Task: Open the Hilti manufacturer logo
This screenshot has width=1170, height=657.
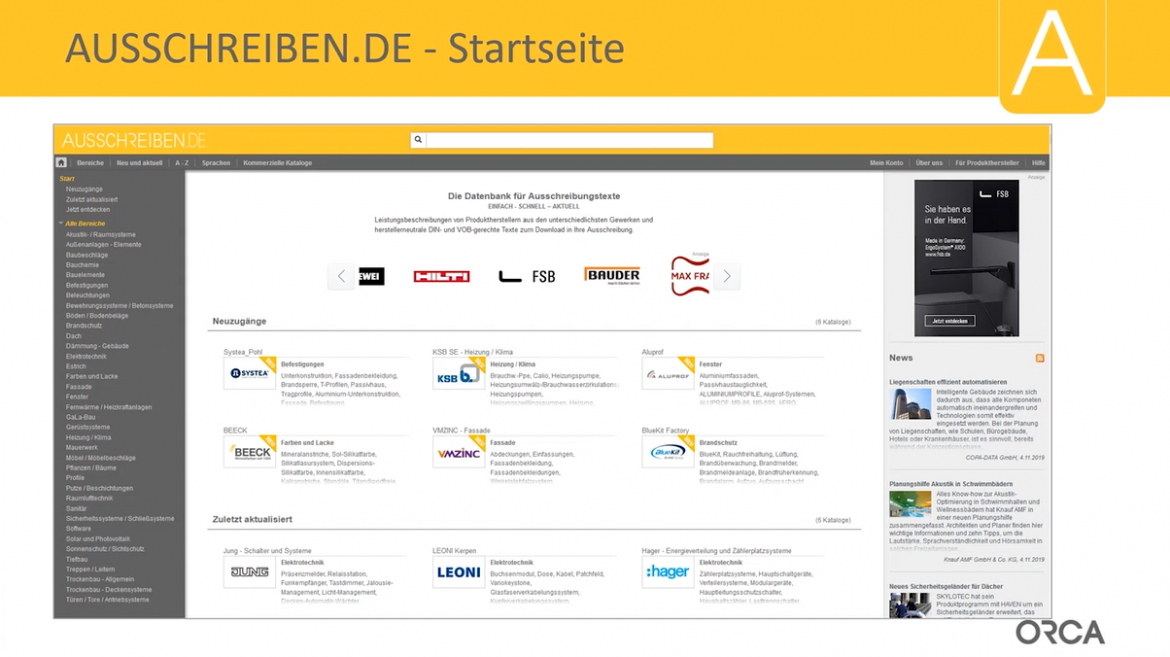Action: [x=441, y=276]
